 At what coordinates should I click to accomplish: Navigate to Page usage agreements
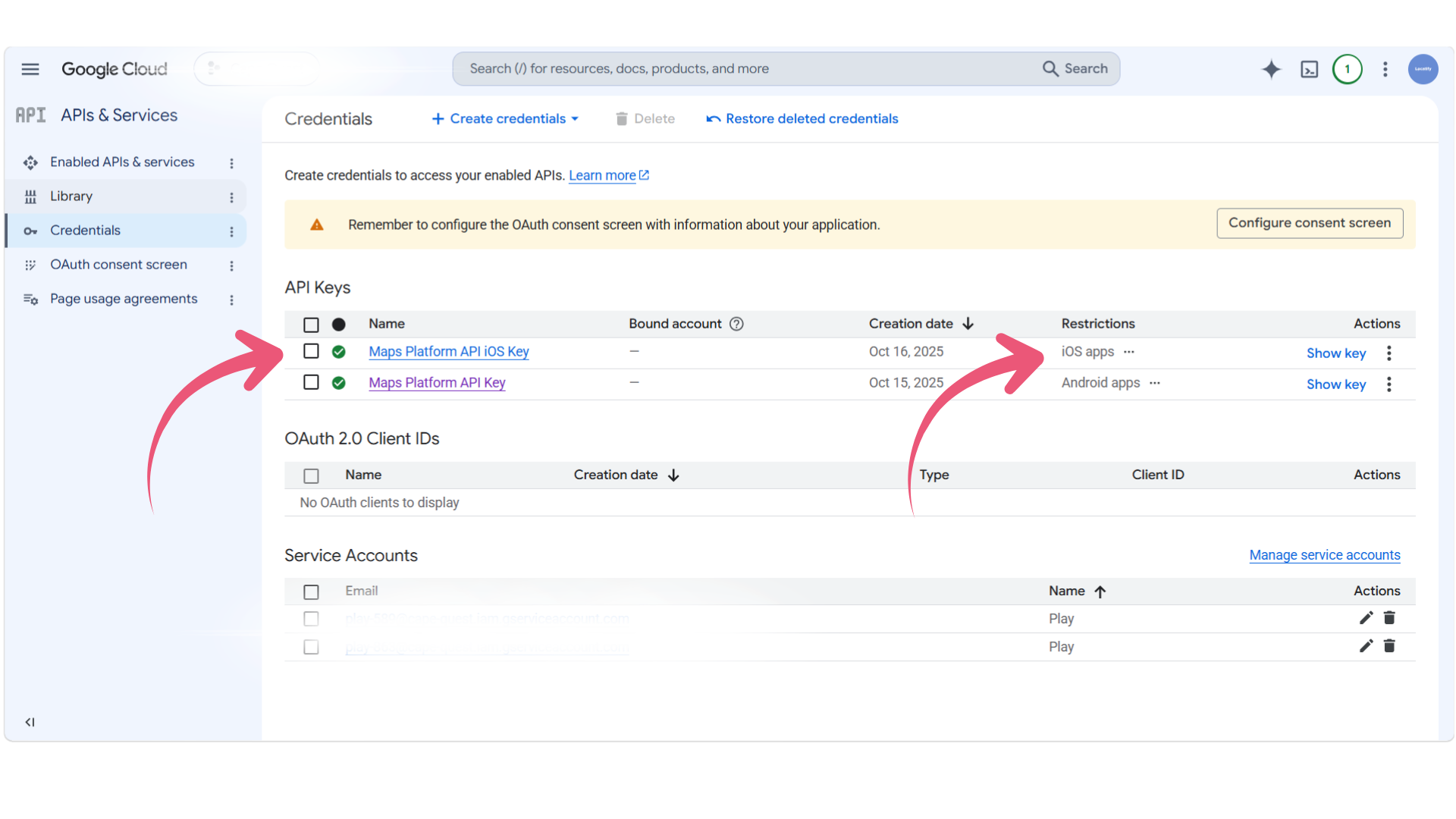[x=124, y=299]
